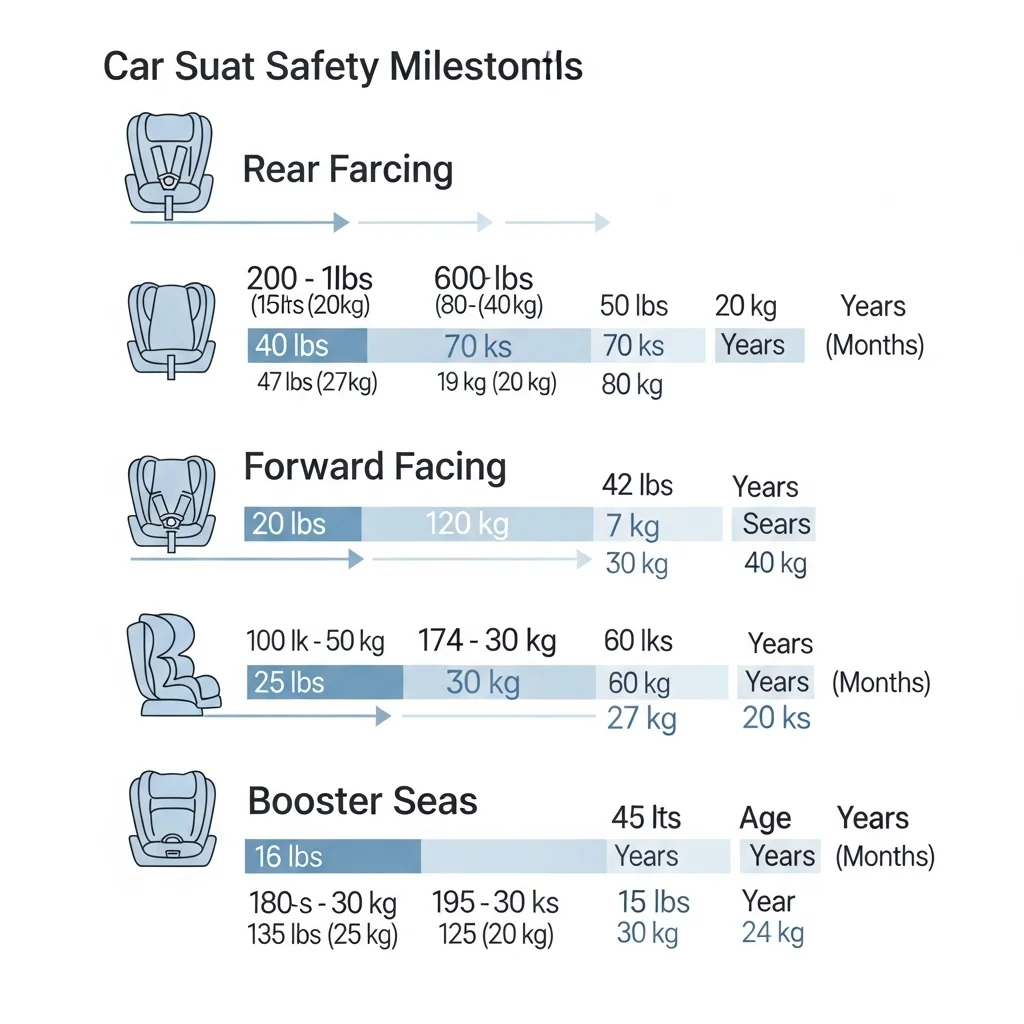Click the last light arrow in Rear Farcing row
Viewport: 1024px width, 1024px height.
point(558,223)
